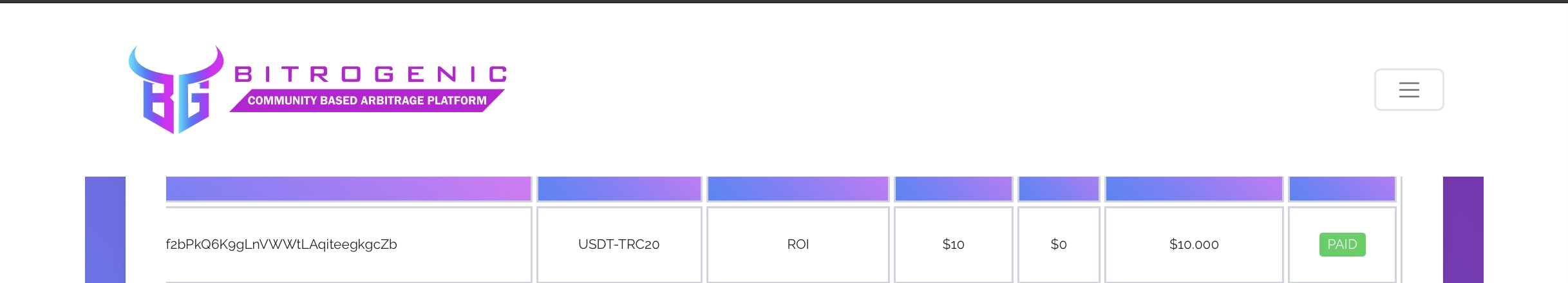Click the Community Based Arbitrage Platform banner
The width and height of the screenshot is (1568, 283).
366,101
